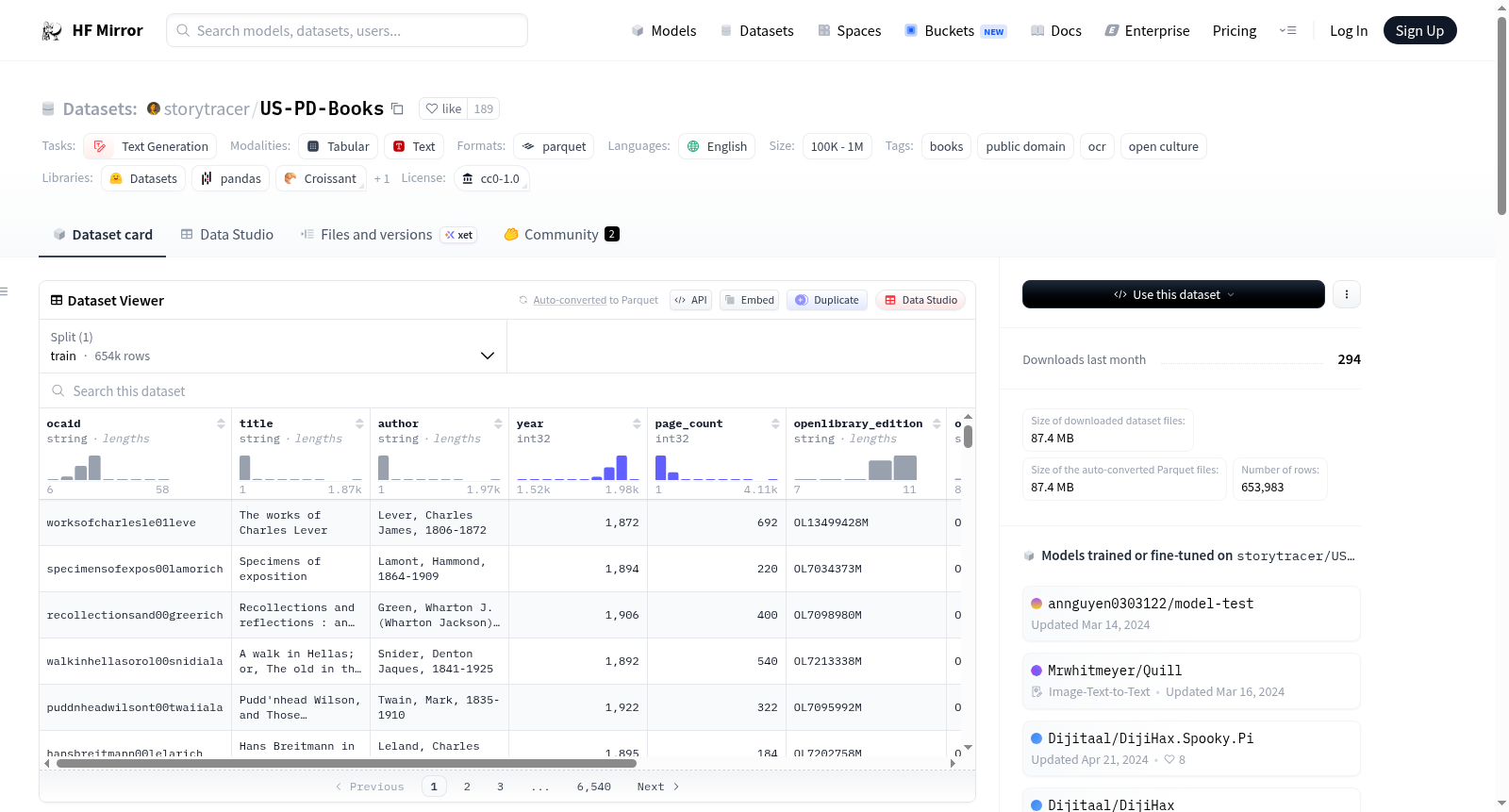Focus the Search this dataset field

(x=507, y=390)
